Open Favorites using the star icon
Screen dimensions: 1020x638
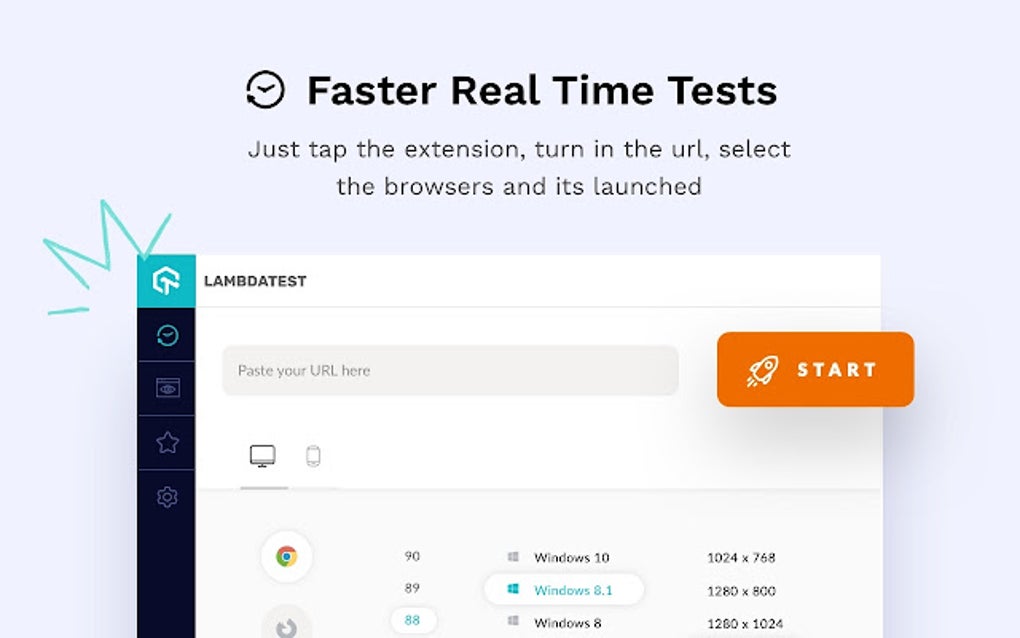tap(168, 441)
